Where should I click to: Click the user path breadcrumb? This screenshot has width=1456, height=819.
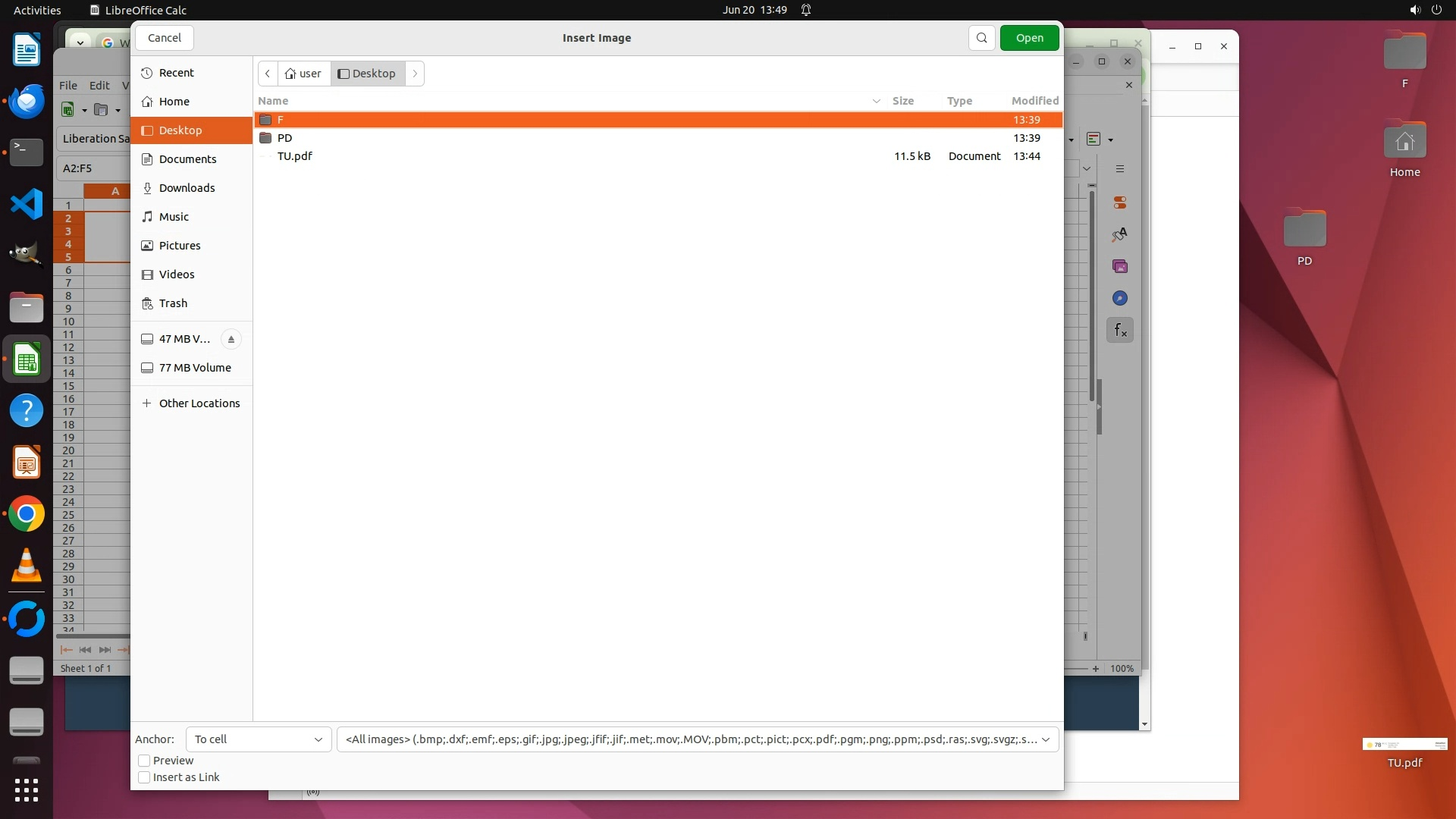click(x=304, y=74)
